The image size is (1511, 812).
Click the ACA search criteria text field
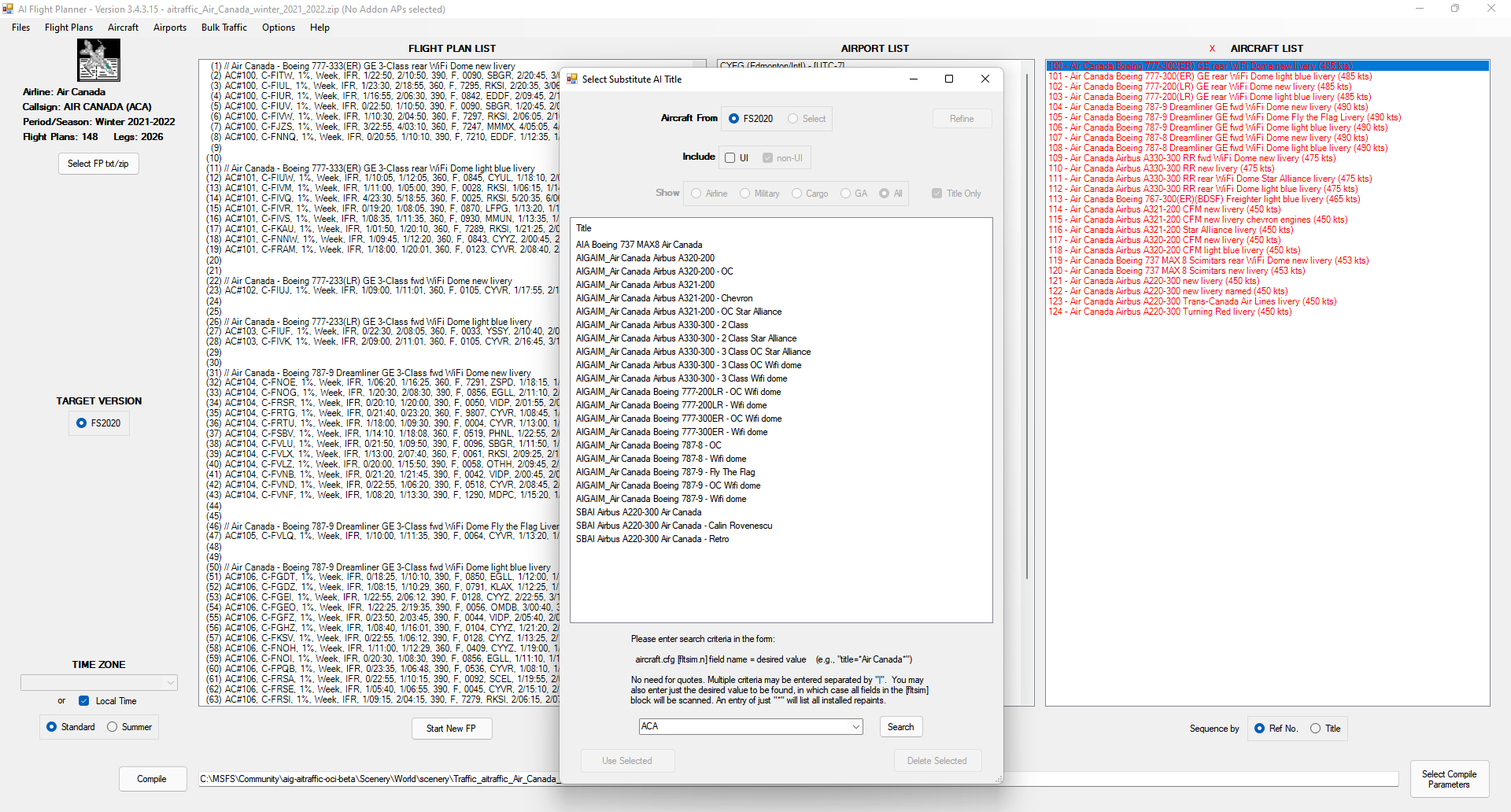(x=744, y=727)
